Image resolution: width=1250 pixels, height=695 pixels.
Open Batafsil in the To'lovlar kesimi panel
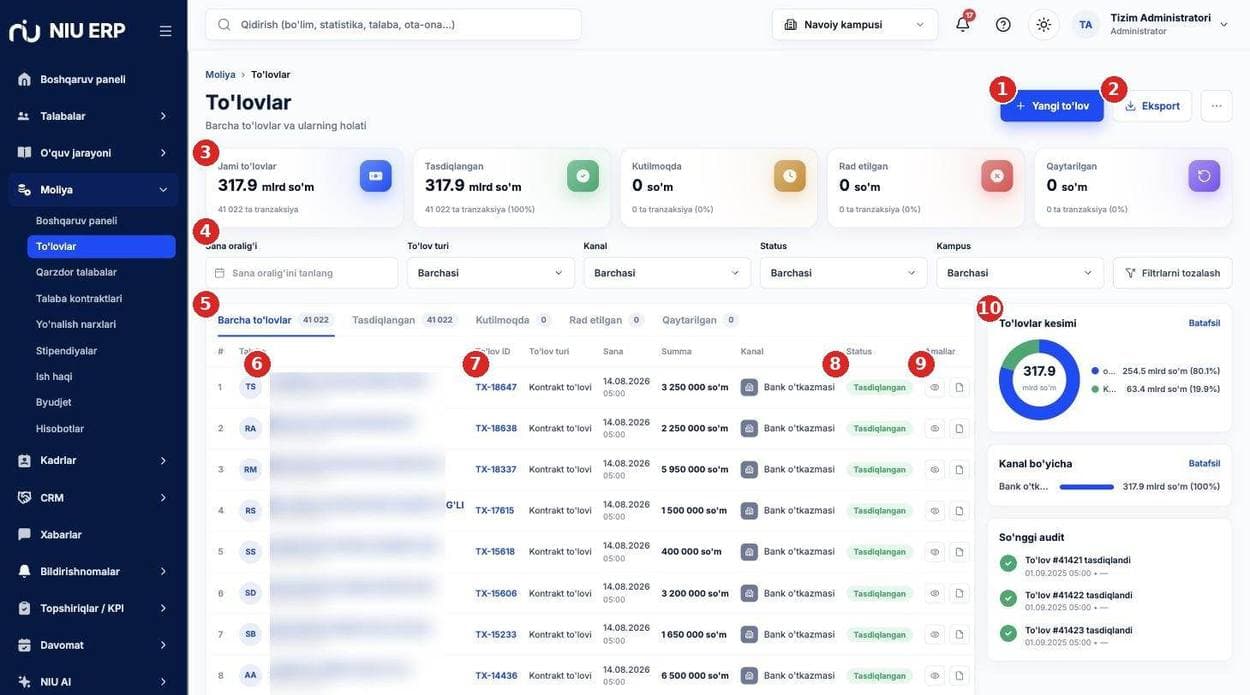(1204, 323)
